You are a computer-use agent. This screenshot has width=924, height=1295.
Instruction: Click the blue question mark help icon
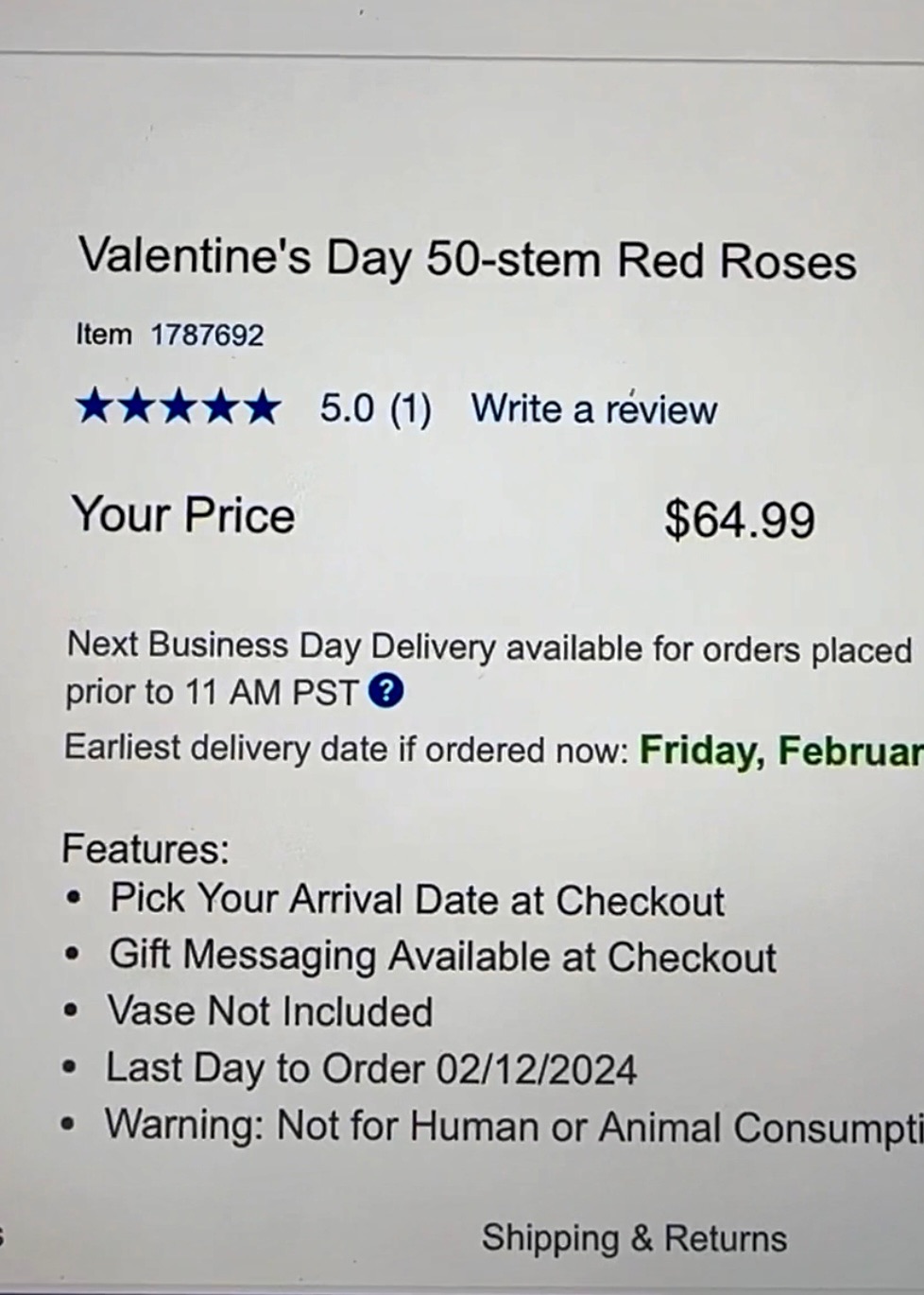pos(385,692)
